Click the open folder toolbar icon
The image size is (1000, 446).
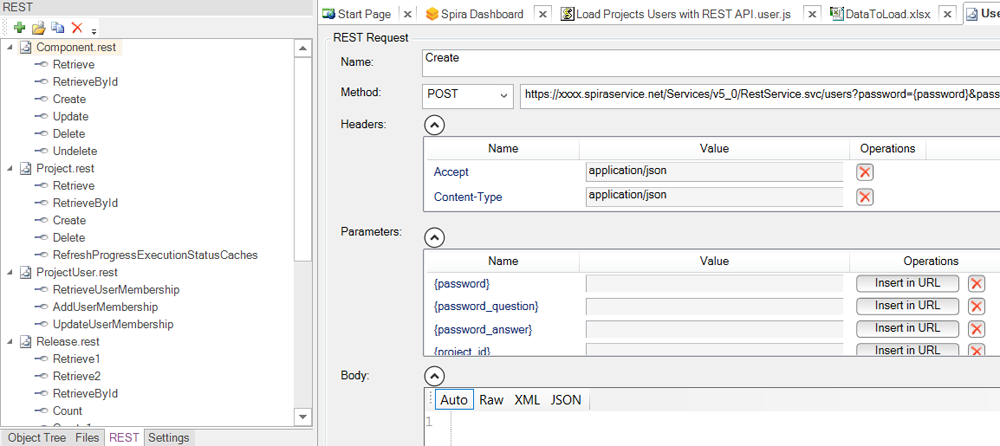coord(38,28)
